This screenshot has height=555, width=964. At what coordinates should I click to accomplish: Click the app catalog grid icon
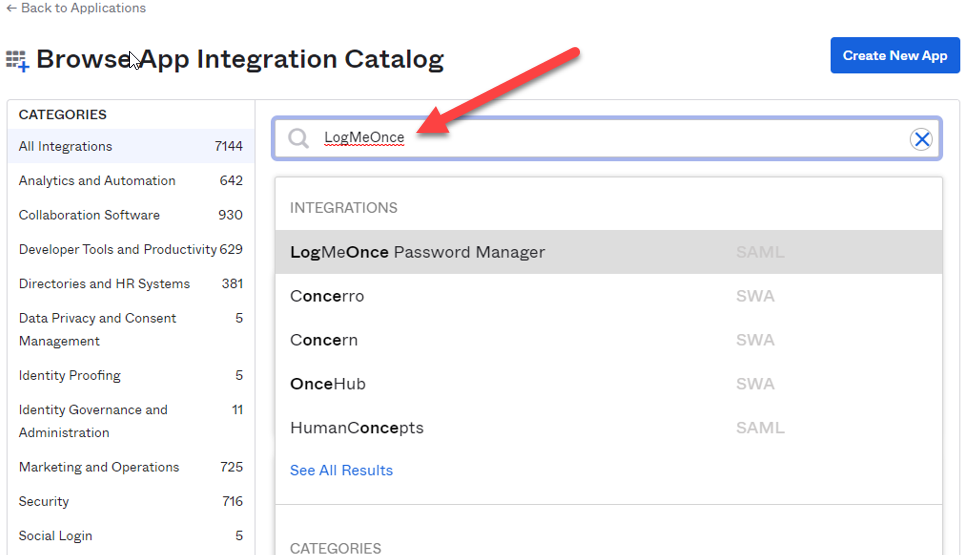[17, 61]
